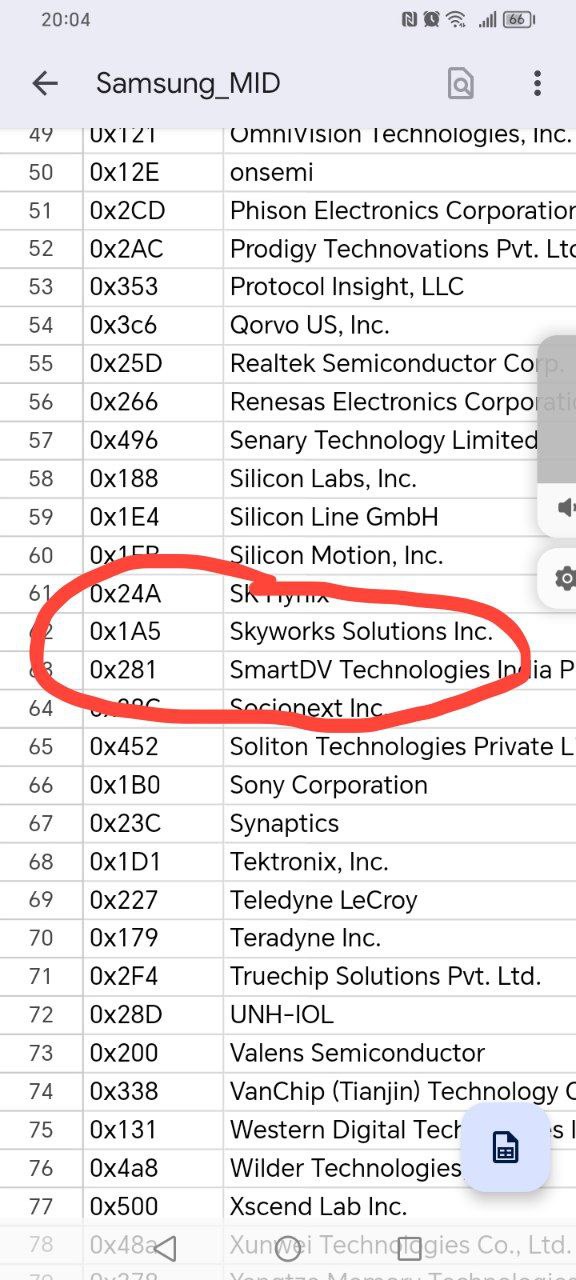Tap the Samsung_MID document title
Viewport: 576px width, 1280px height.
188,84
